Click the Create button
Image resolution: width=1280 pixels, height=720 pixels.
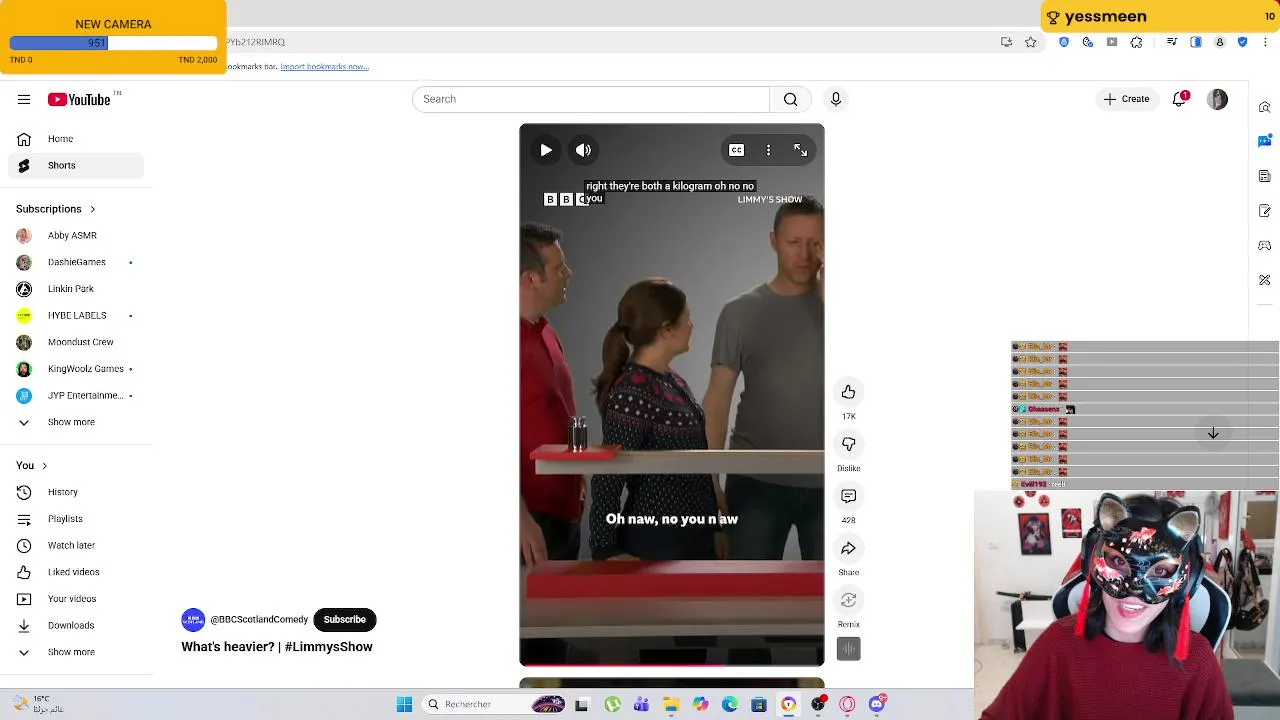point(1126,99)
